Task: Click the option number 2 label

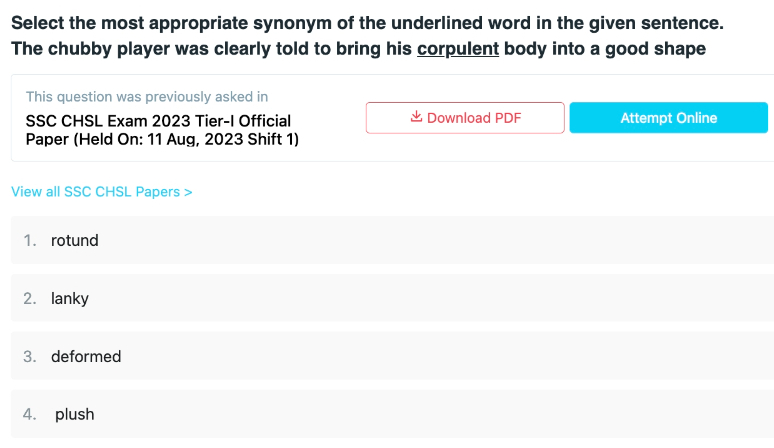Action: click(x=30, y=298)
